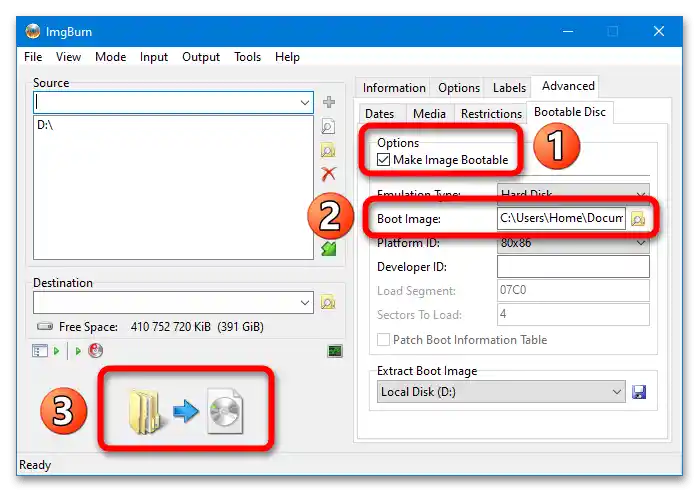The image size is (699, 492).
Task: Click the layout editor icon under Free Space
Action: coord(40,351)
